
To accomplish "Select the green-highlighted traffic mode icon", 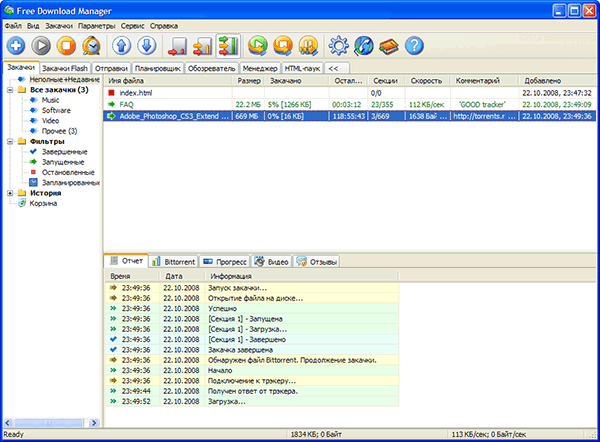I will [x=228, y=46].
